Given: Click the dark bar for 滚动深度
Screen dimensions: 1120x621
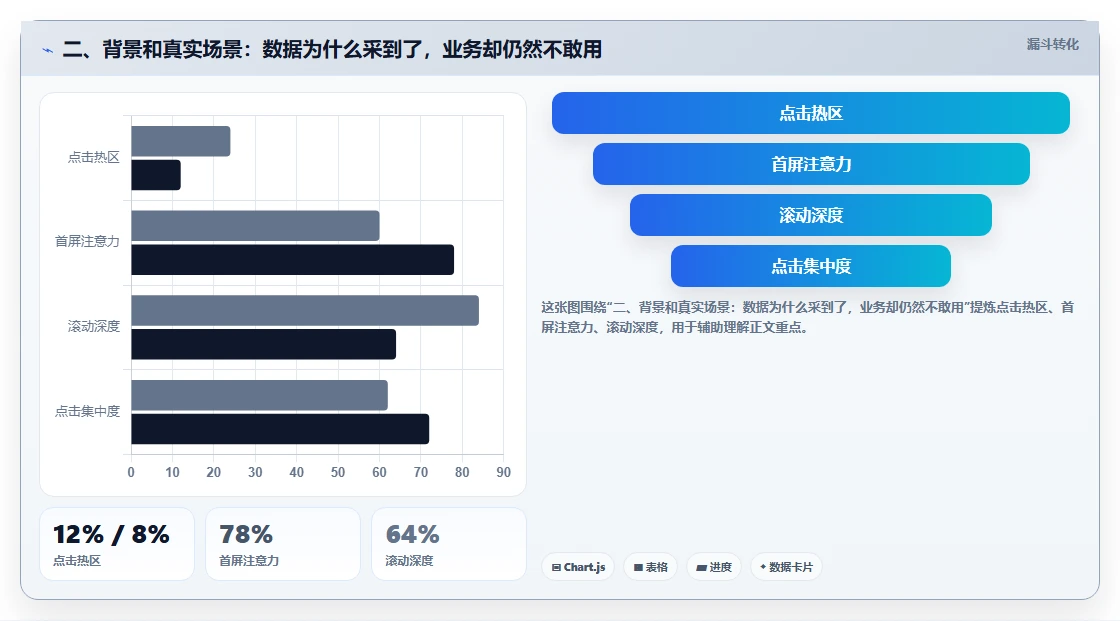Looking at the screenshot, I should click(x=264, y=344).
